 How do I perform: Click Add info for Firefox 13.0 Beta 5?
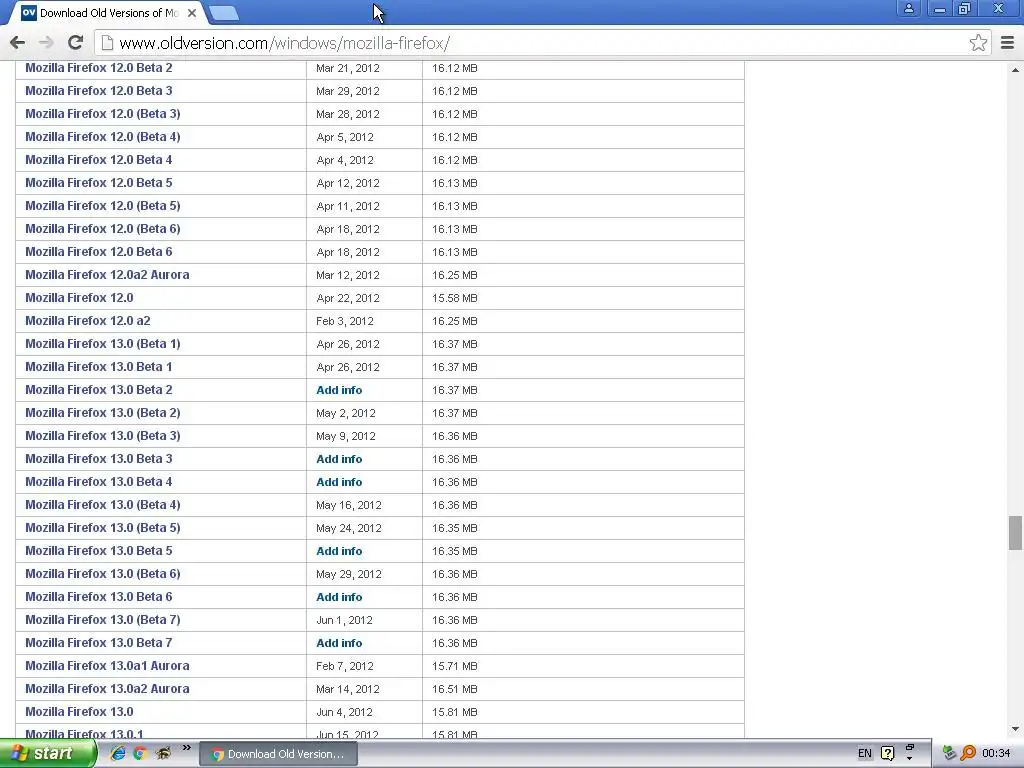339,551
